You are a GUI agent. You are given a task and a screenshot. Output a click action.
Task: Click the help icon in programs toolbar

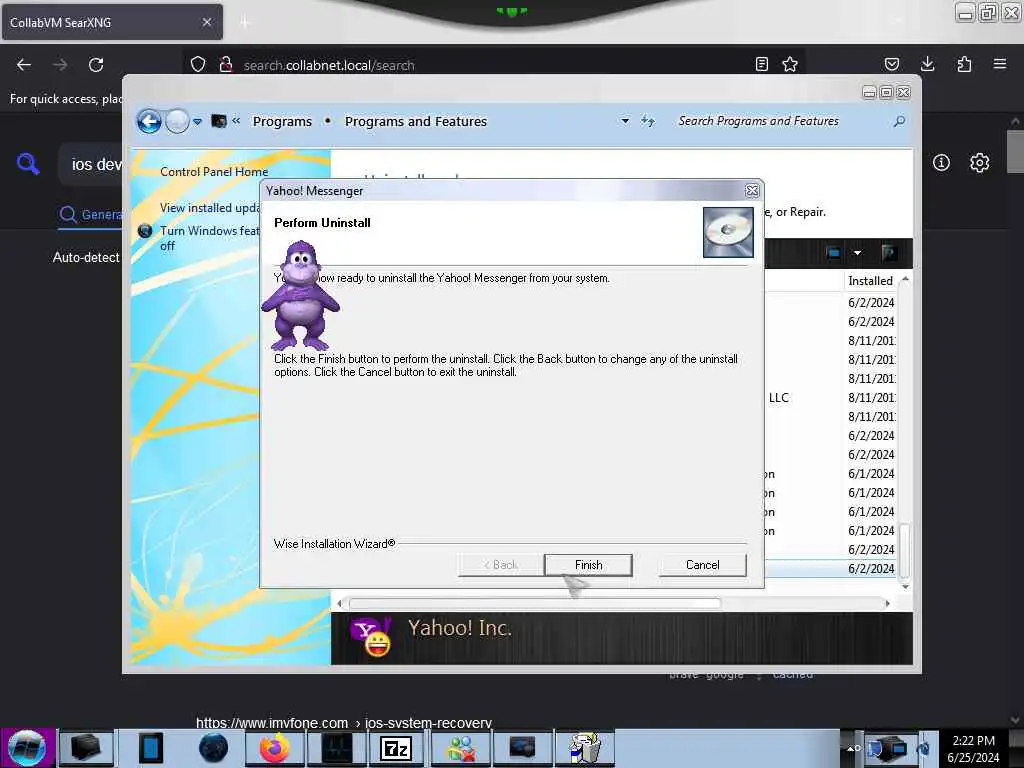(x=888, y=253)
